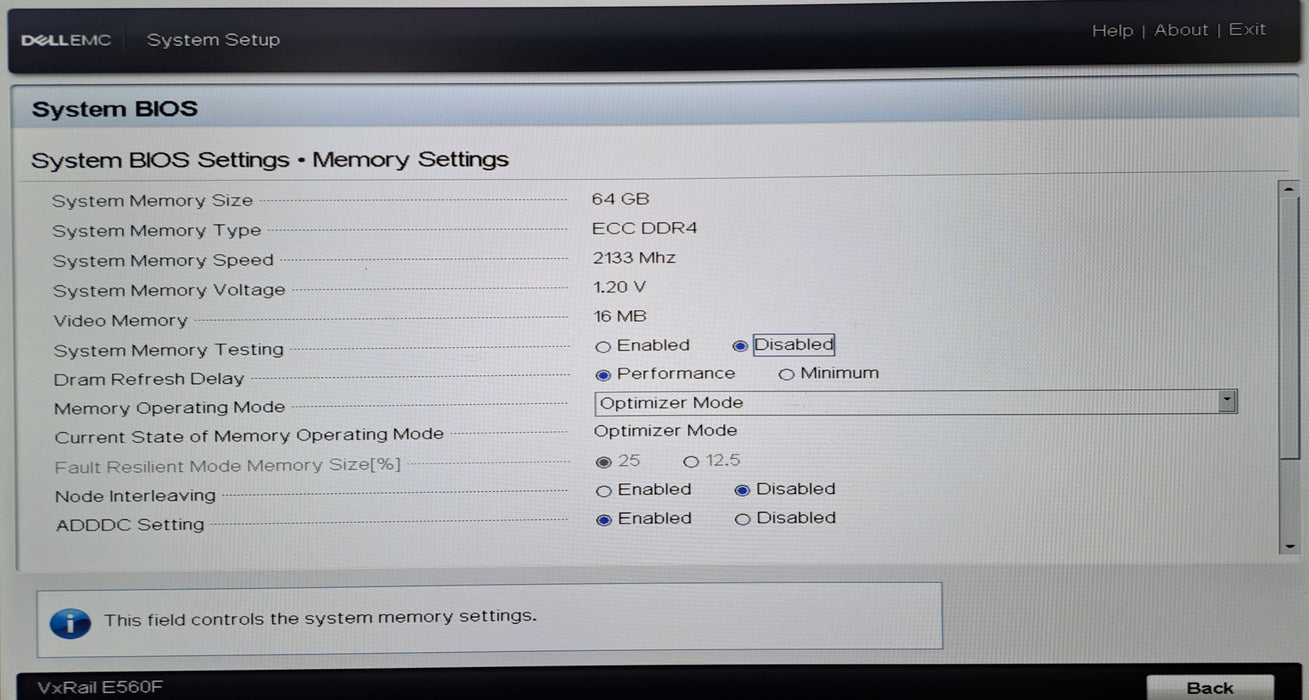This screenshot has width=1309, height=700.
Task: Click the System Memory Voltage label
Action: pos(169,291)
